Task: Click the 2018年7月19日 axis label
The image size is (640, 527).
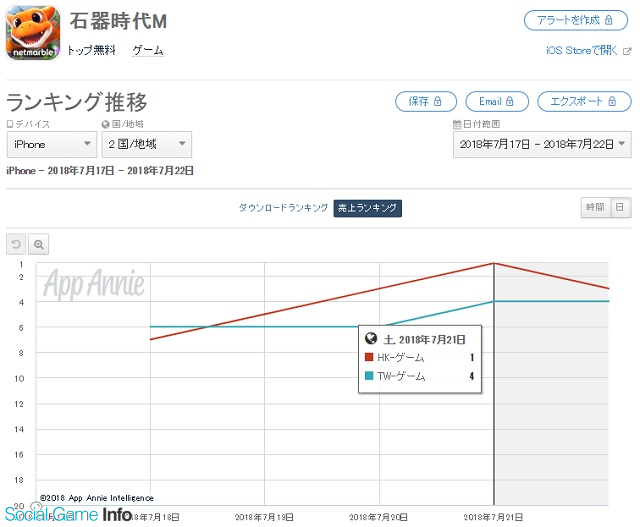Action: (x=264, y=517)
